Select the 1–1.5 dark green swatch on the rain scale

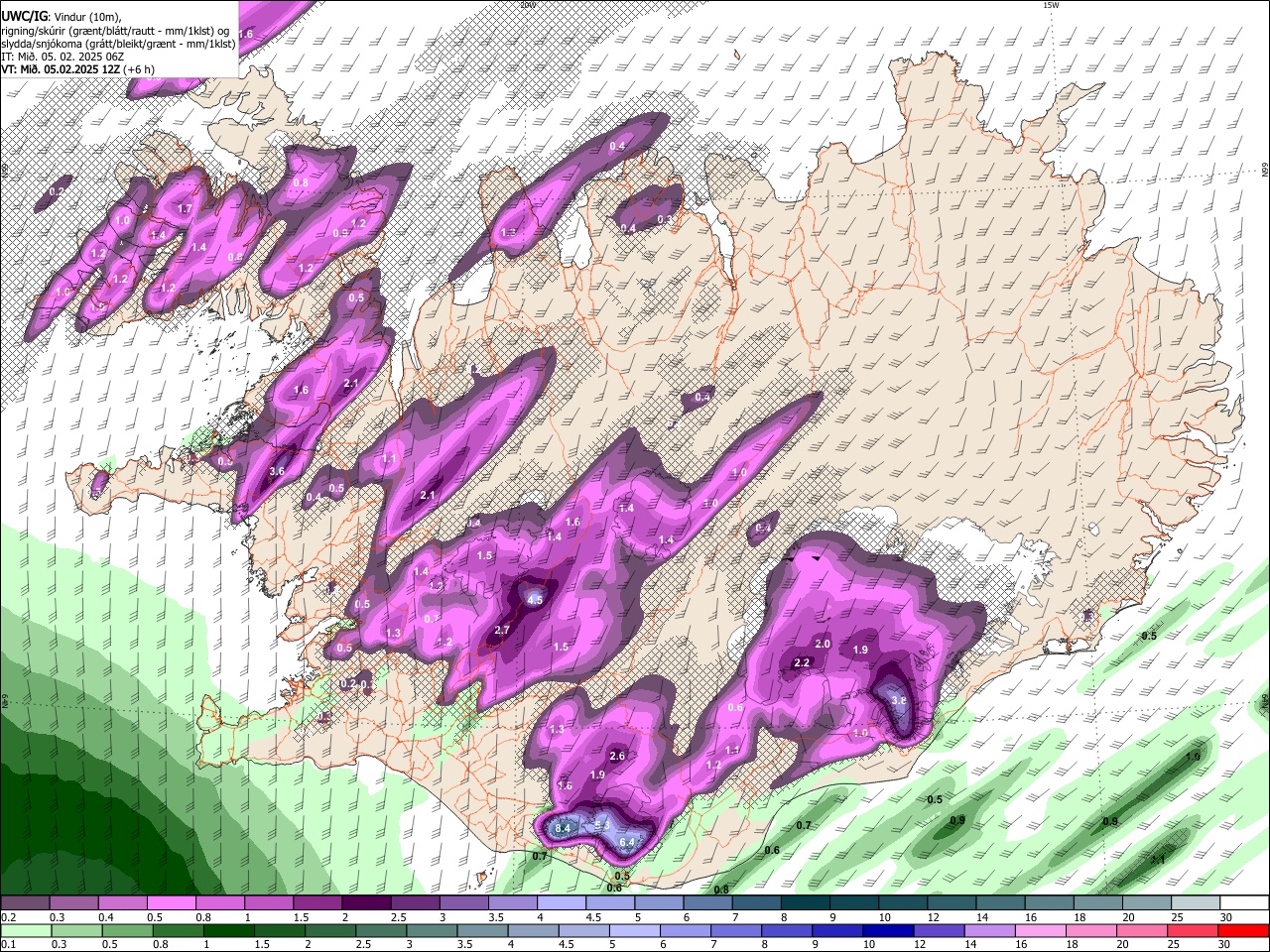click(x=231, y=930)
